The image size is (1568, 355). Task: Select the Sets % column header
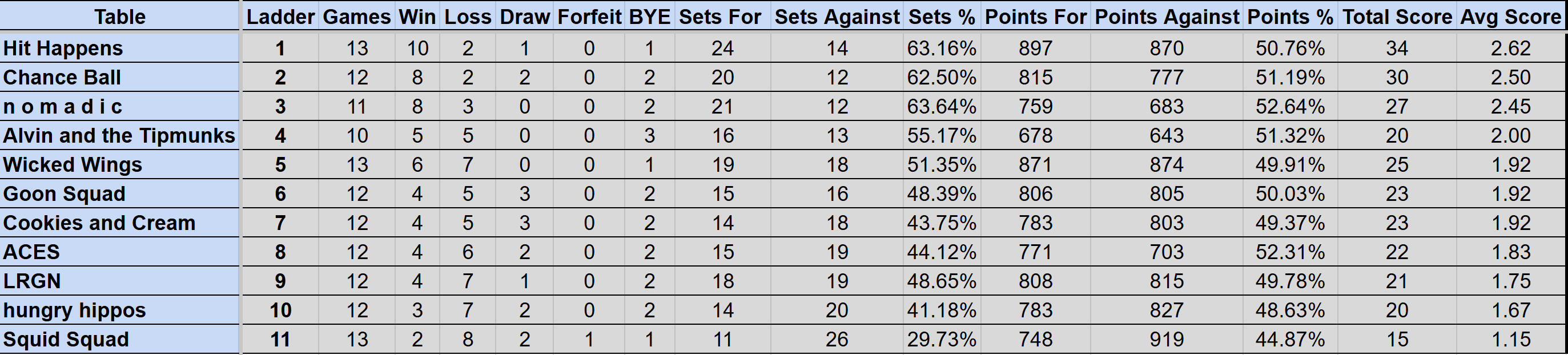point(941,17)
